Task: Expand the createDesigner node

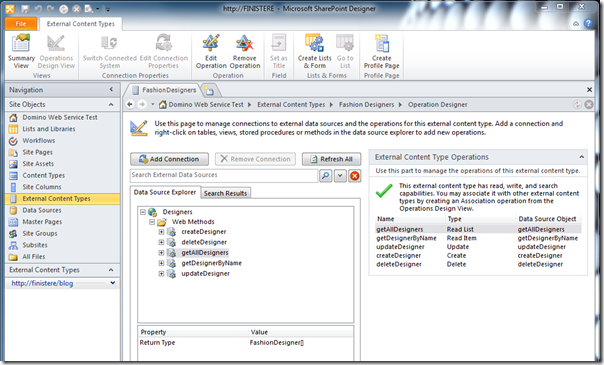Action: 161,232
